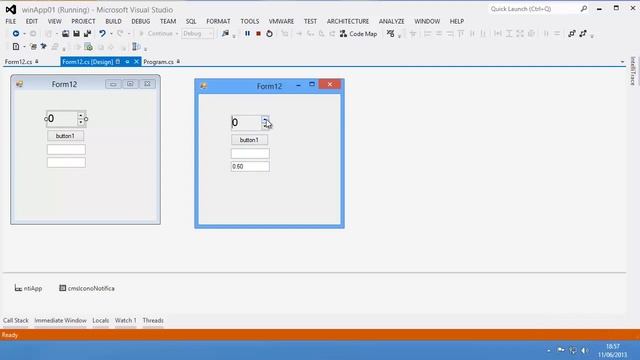Open the ARCHITECTURE menu
Image resolution: width=640 pixels, height=360 pixels.
click(348, 21)
